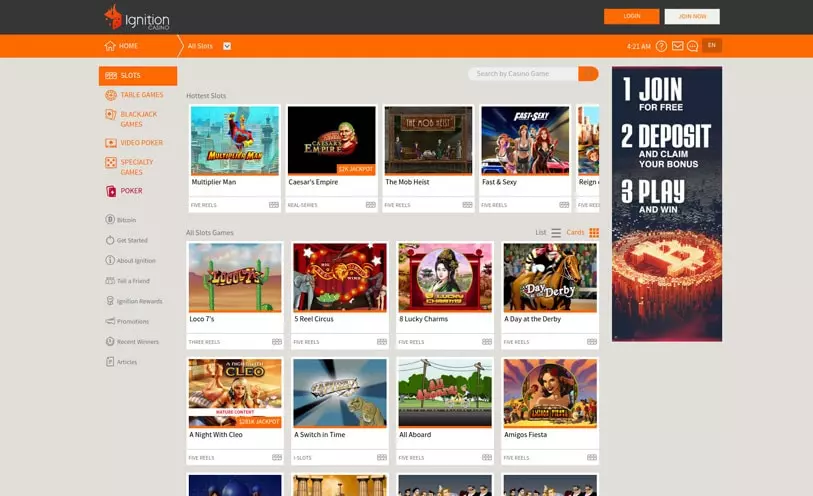813x496 pixels.
Task: Open Specialty Games category
Action: pos(138,167)
